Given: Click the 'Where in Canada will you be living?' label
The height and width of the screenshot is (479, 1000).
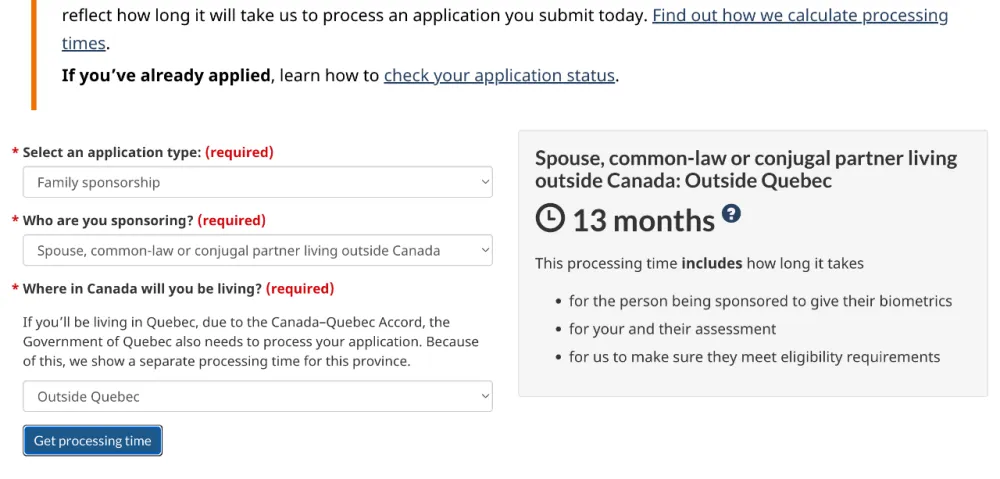Looking at the screenshot, I should coord(142,289).
